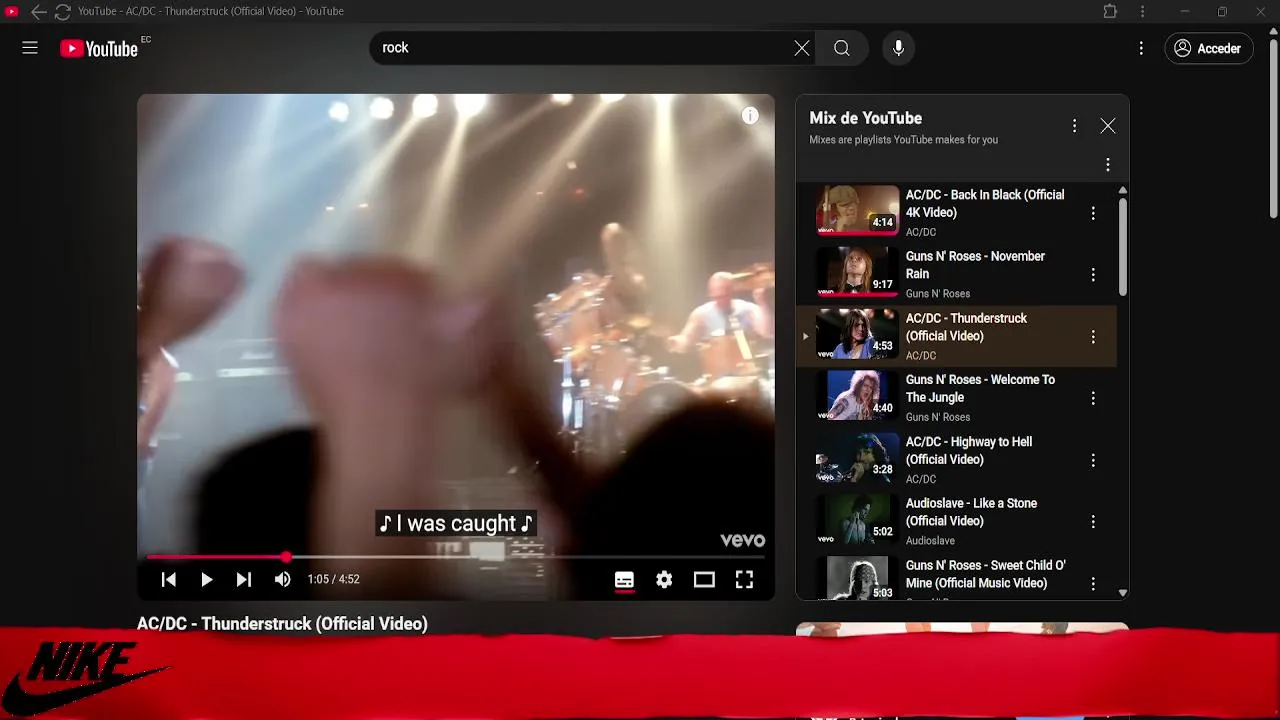1280x720 pixels.
Task: Click the video progress bar scrubber
Action: click(x=286, y=557)
